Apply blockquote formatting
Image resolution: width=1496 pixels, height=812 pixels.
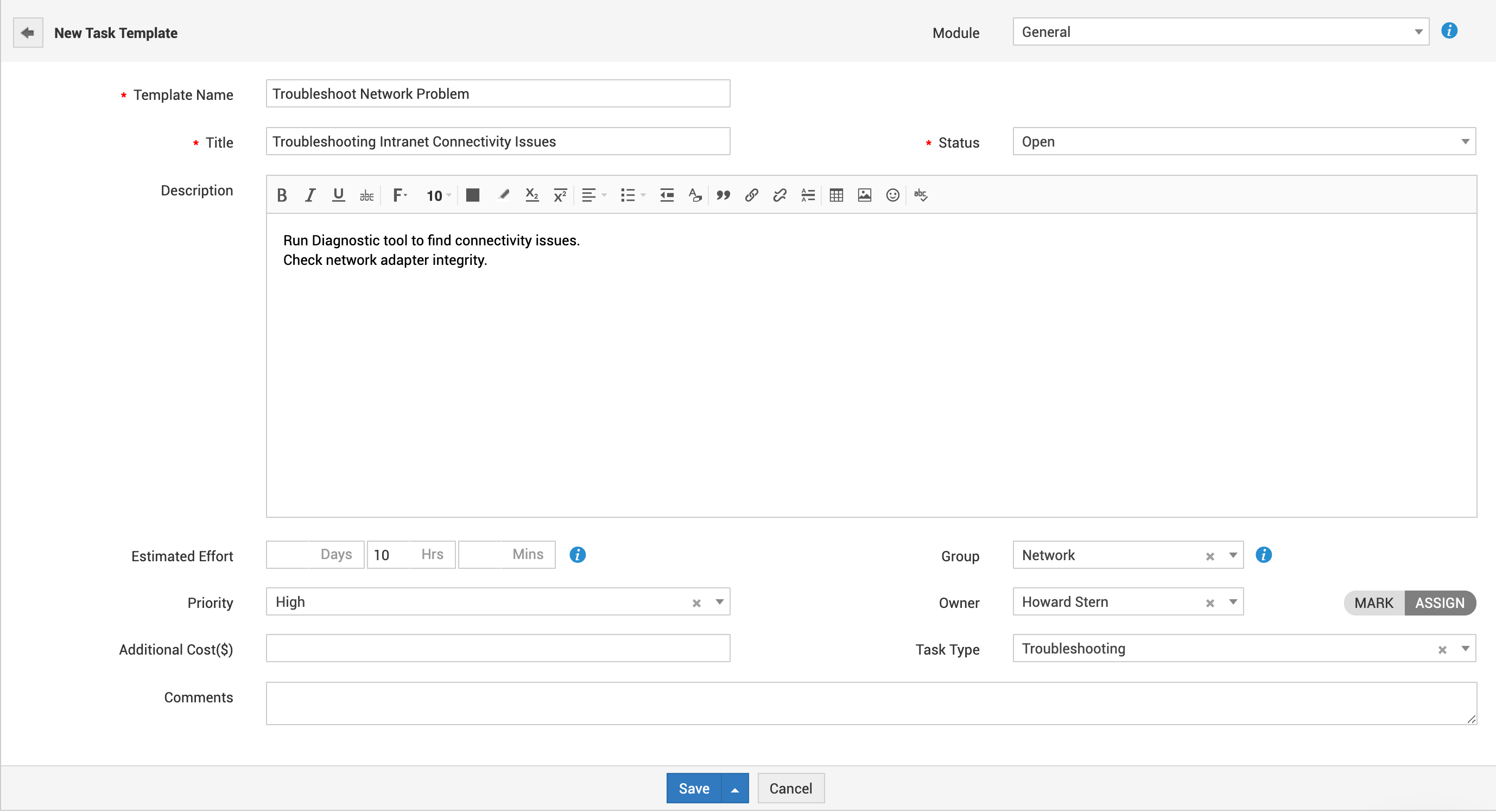click(723, 195)
